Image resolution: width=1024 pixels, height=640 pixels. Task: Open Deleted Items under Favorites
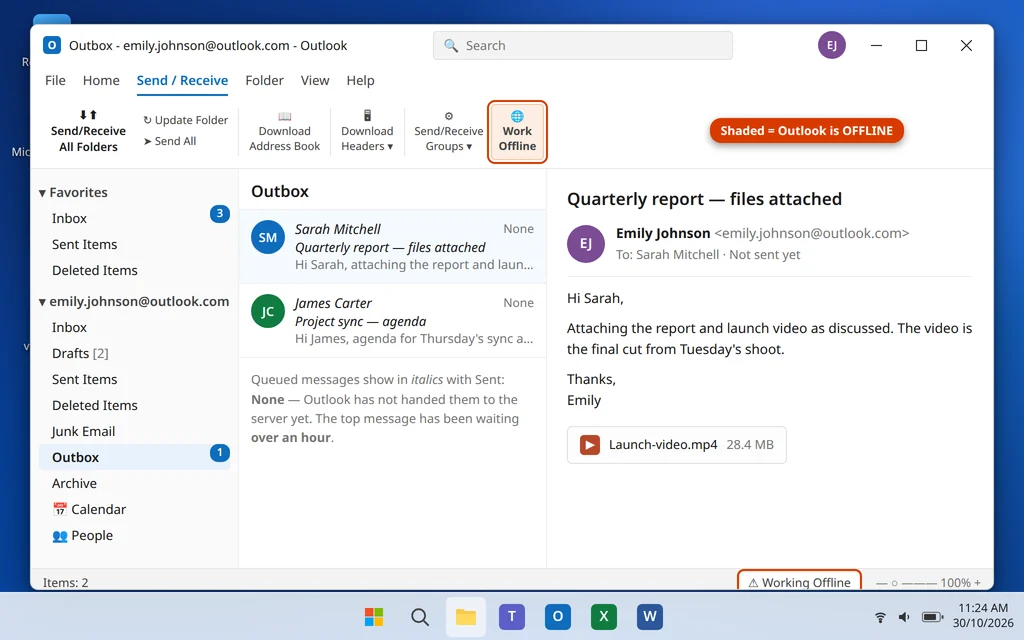tap(135, 270)
